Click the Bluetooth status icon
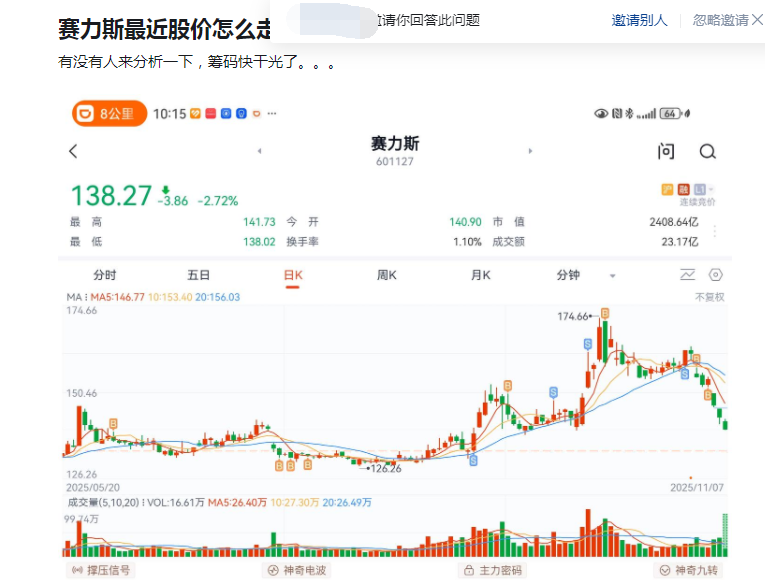Screen dimensions: 765x580 pos(629,114)
